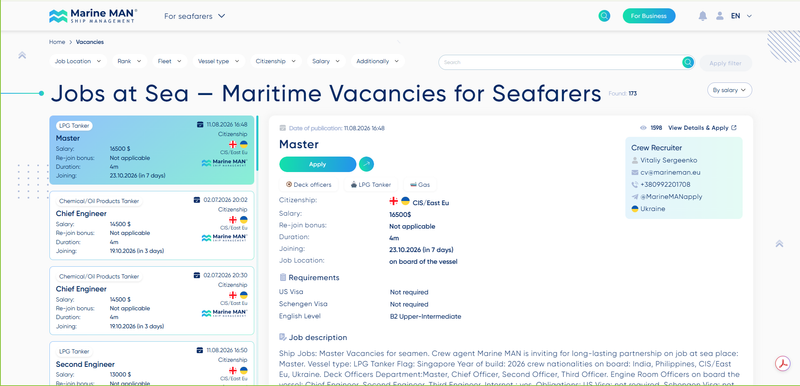Click the Requirements clipboard icon
The image size is (800, 386).
coord(283,277)
